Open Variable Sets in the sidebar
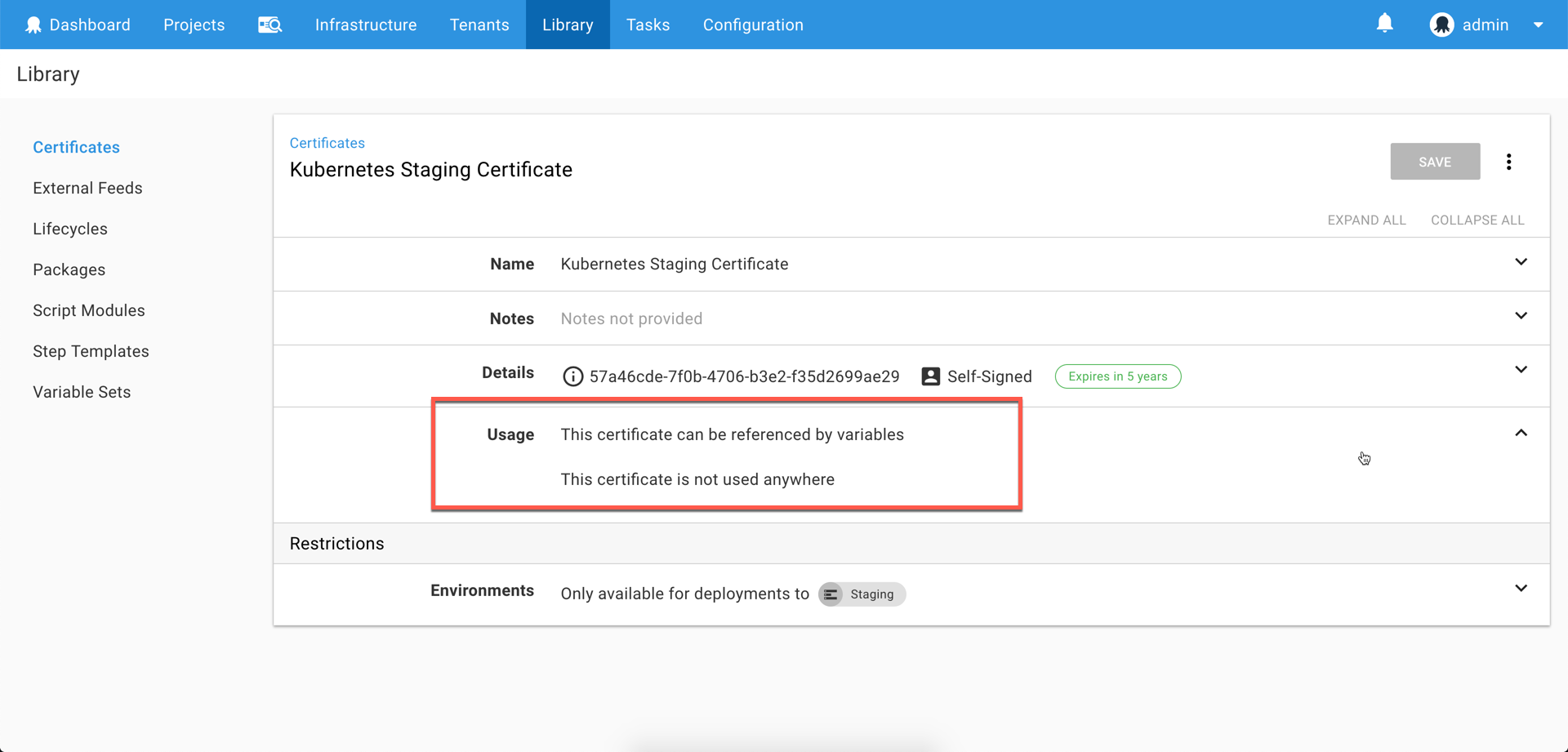Screen dimensions: 1568x752 coord(82,392)
